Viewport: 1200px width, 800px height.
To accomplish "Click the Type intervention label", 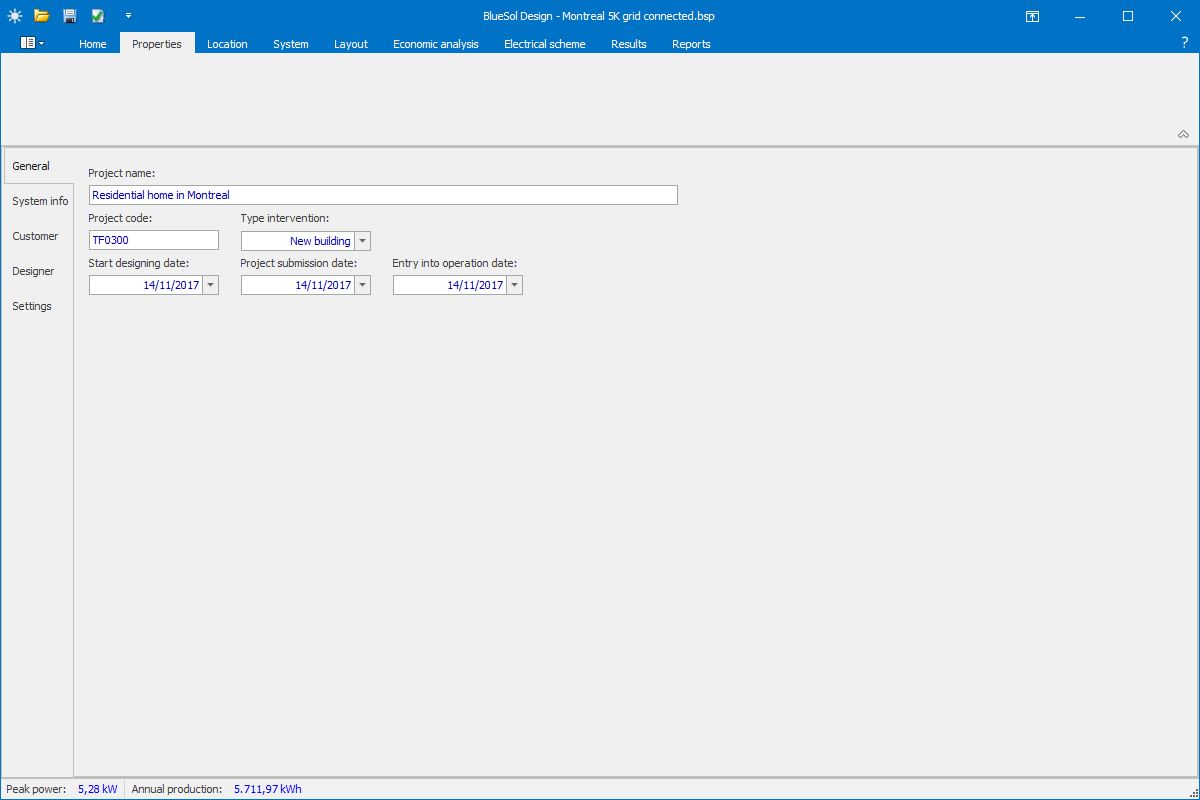I will coord(285,218).
